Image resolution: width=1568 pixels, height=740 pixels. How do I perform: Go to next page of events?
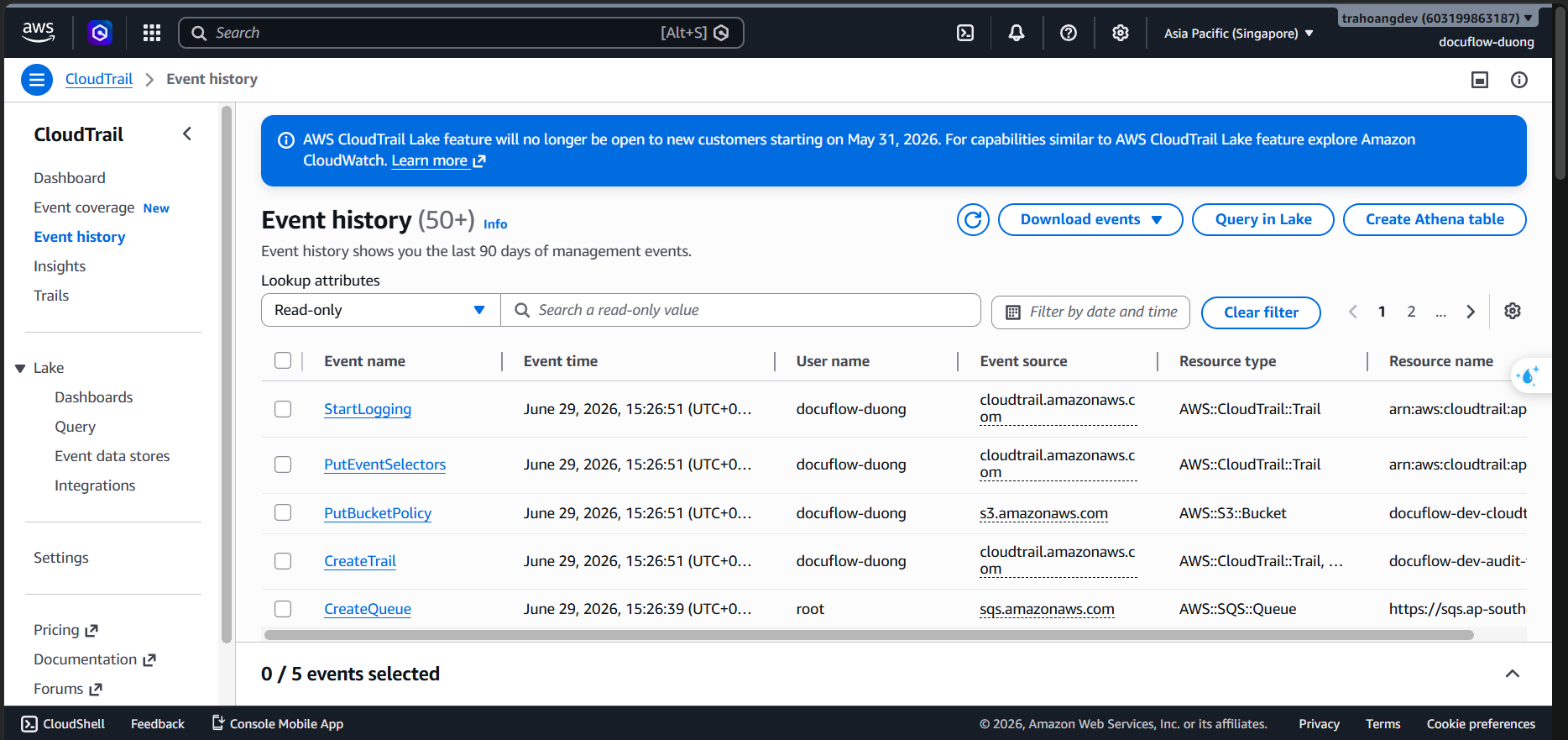coord(1471,312)
